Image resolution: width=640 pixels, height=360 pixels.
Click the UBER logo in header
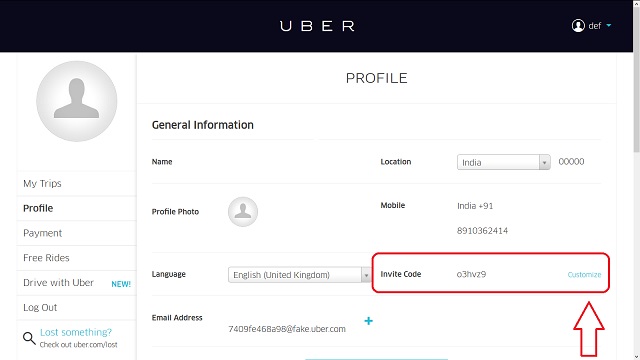click(317, 26)
